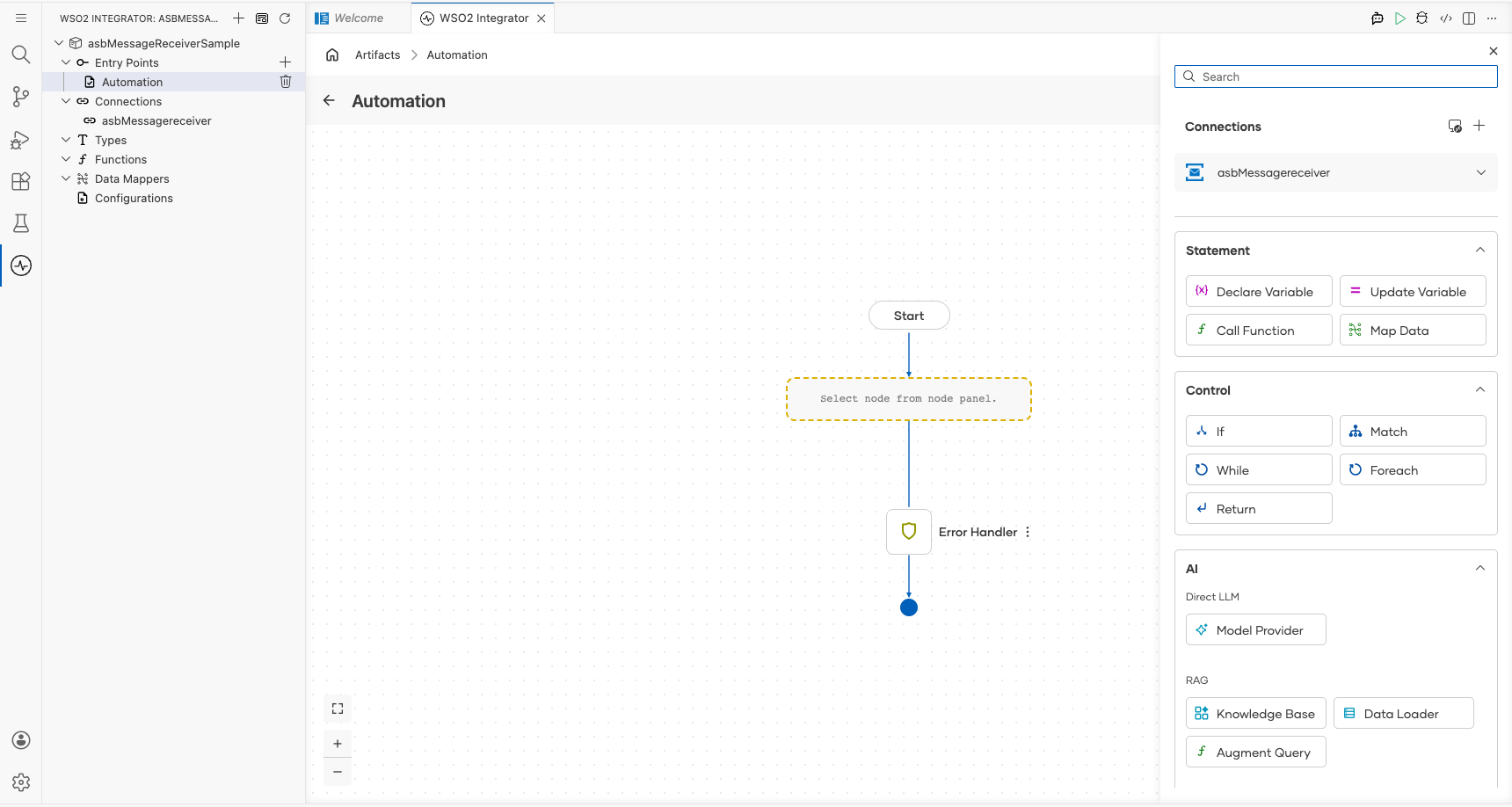This screenshot has height=807, width=1512.
Task: Add Match control node
Action: tap(1413, 431)
